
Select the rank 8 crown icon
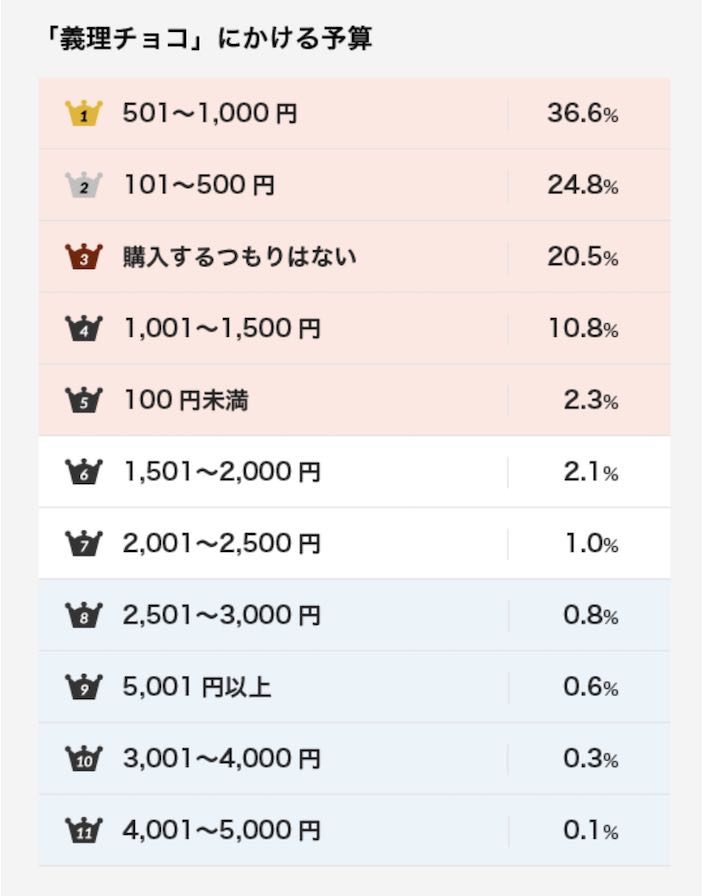(83, 615)
